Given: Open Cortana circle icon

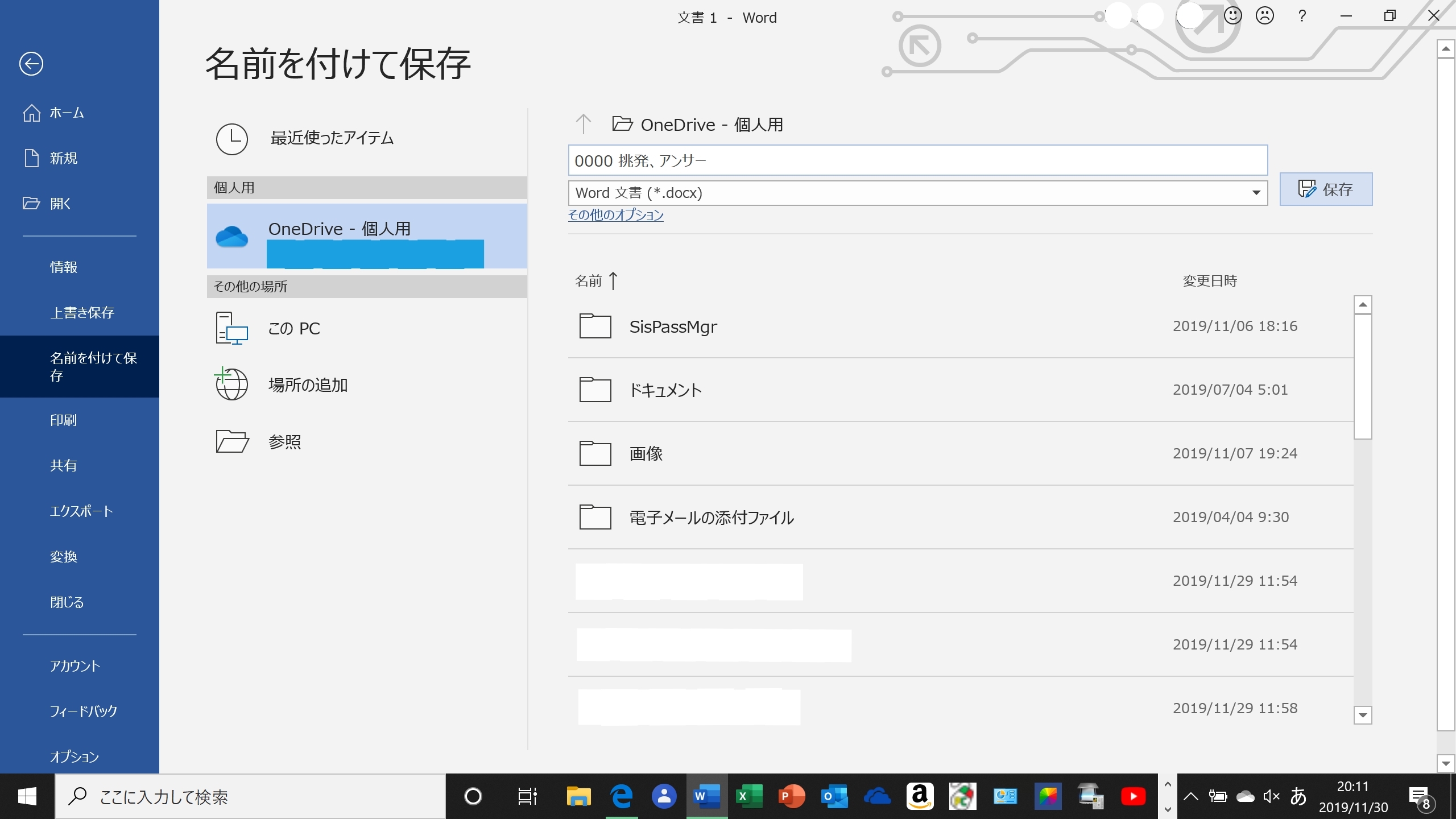Looking at the screenshot, I should [x=473, y=797].
